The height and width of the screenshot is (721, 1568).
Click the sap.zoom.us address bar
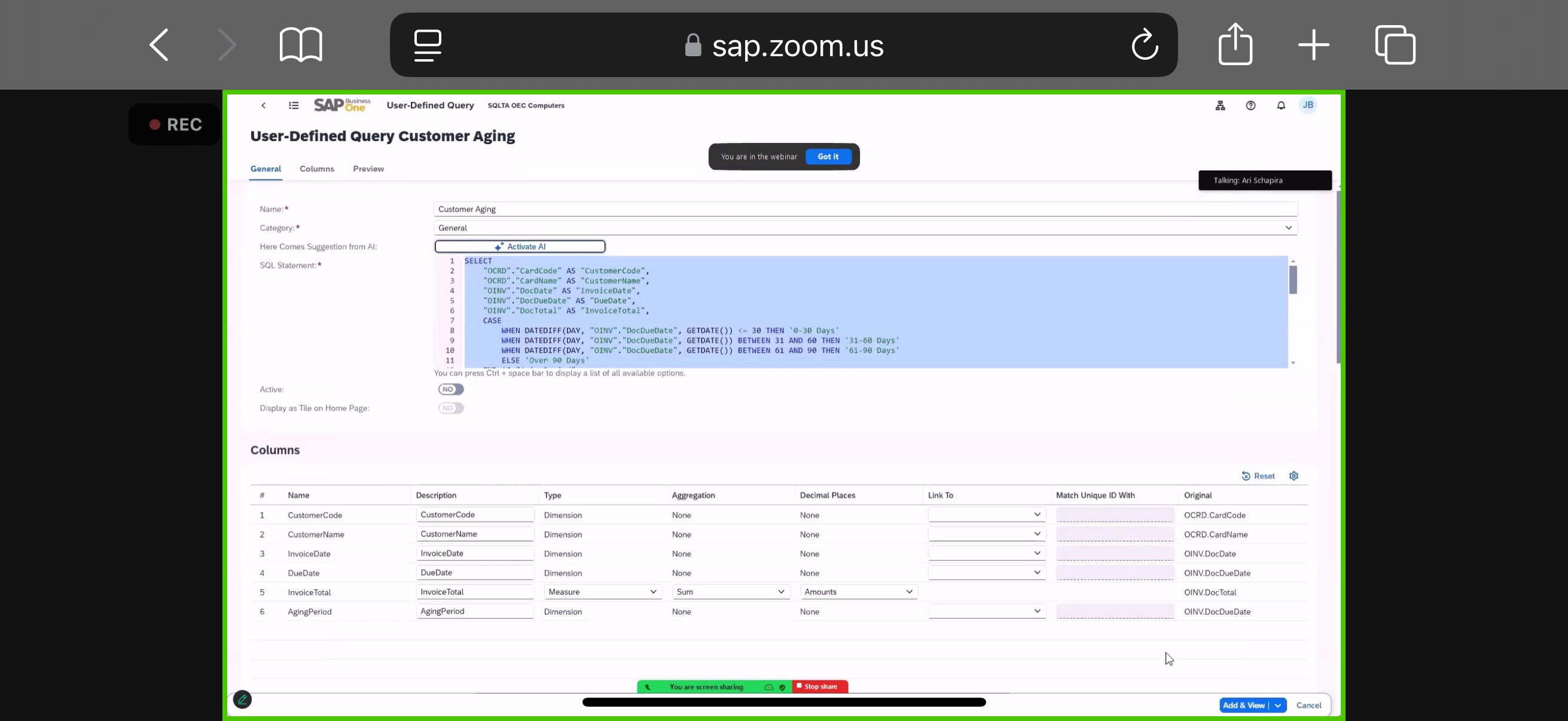783,45
